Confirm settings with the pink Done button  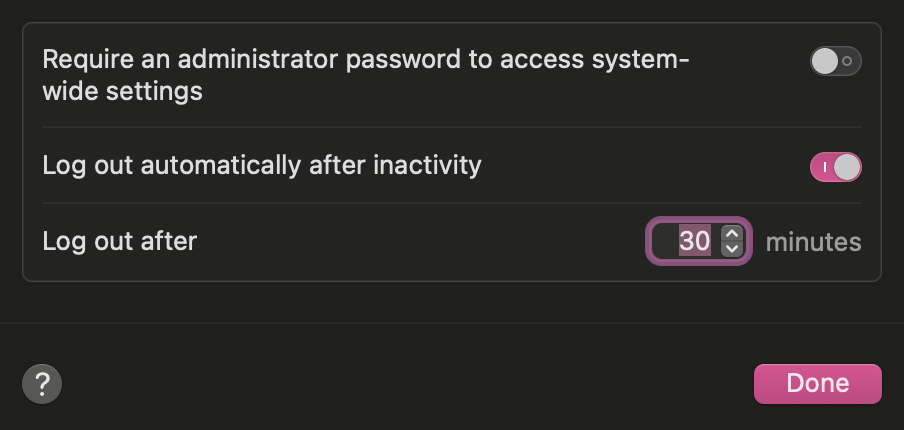pos(817,384)
